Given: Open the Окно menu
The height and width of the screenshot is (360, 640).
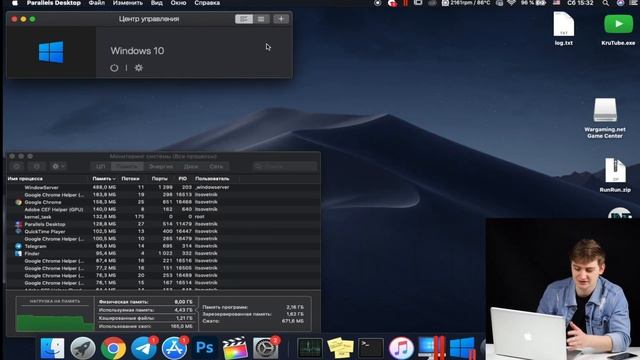Looking at the screenshot, I should (x=178, y=3).
